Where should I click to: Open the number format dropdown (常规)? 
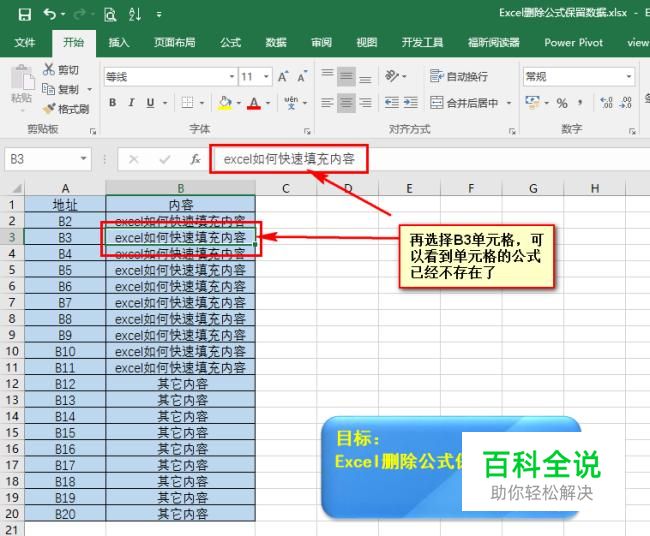click(x=628, y=77)
